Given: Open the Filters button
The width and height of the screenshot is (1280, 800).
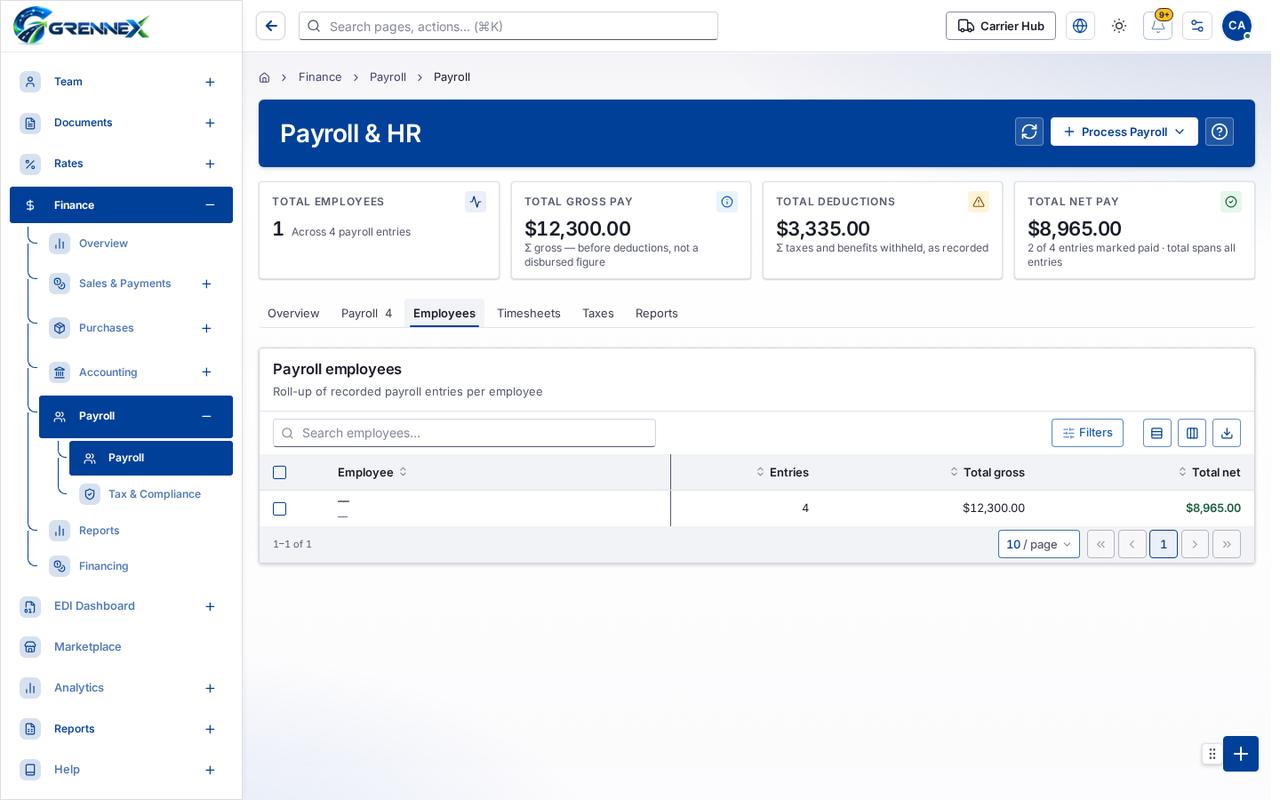Looking at the screenshot, I should (x=1087, y=433).
